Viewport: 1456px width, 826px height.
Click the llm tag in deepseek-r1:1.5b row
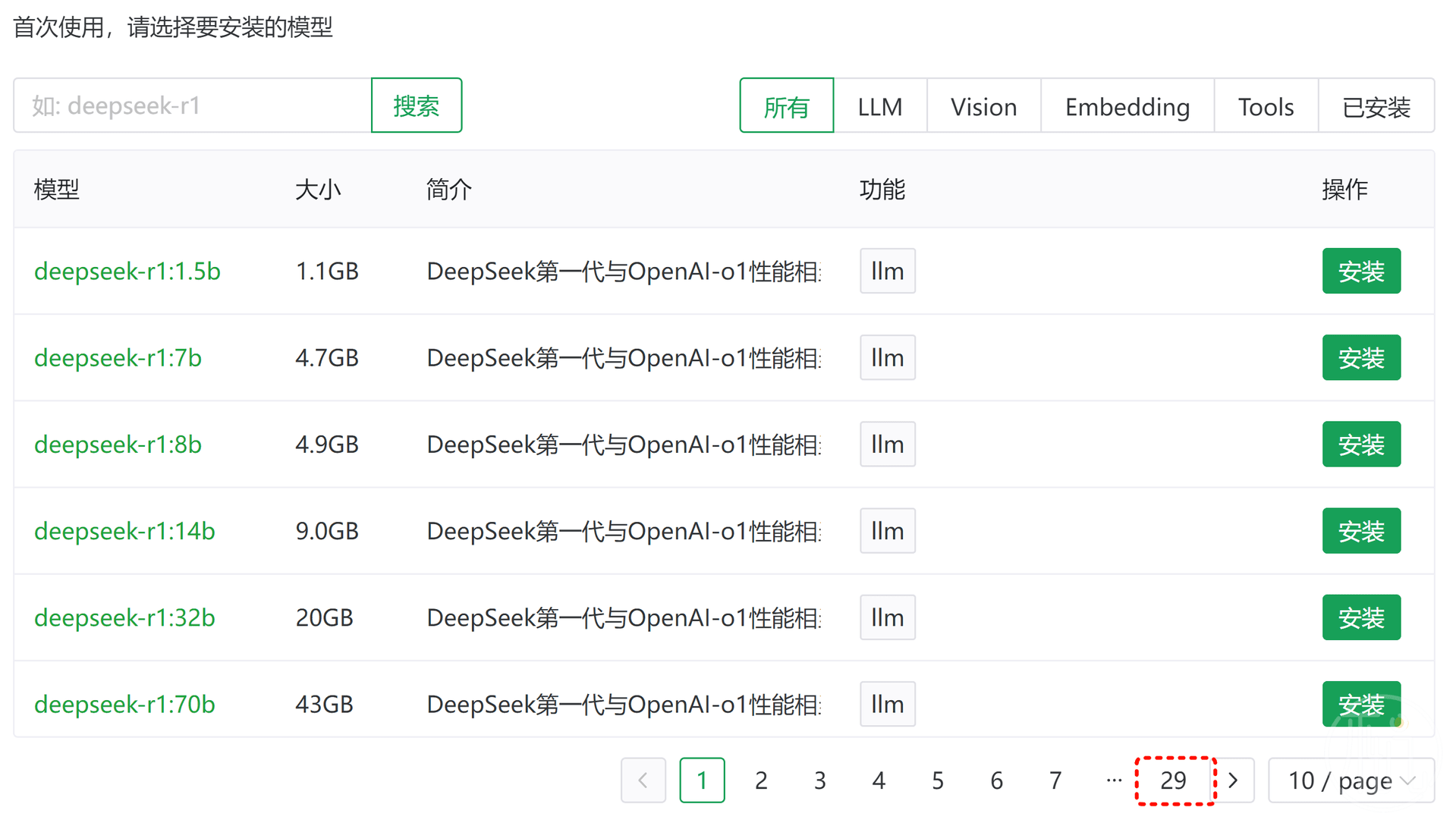click(888, 271)
